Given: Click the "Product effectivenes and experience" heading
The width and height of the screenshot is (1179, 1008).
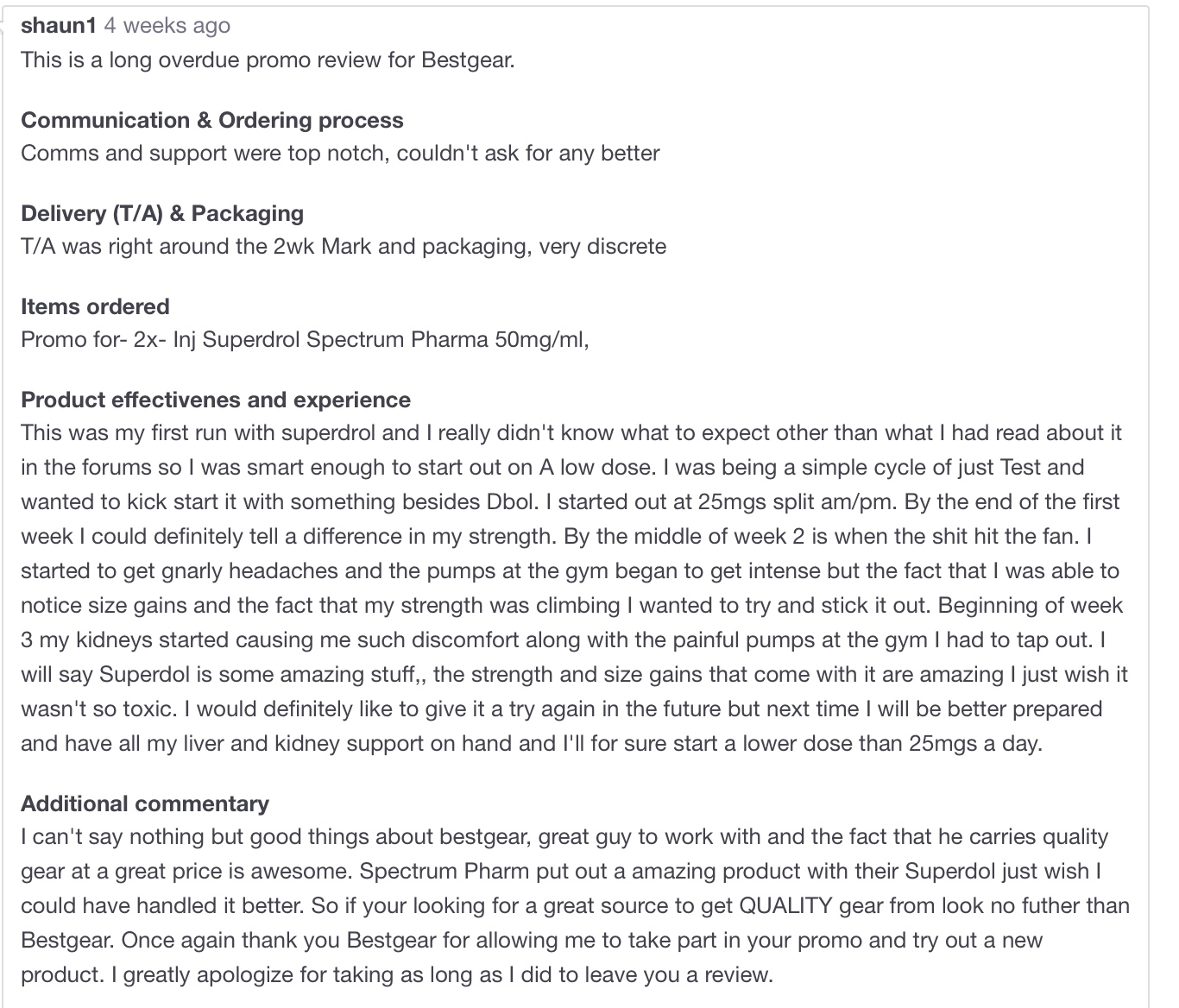Looking at the screenshot, I should [x=216, y=400].
